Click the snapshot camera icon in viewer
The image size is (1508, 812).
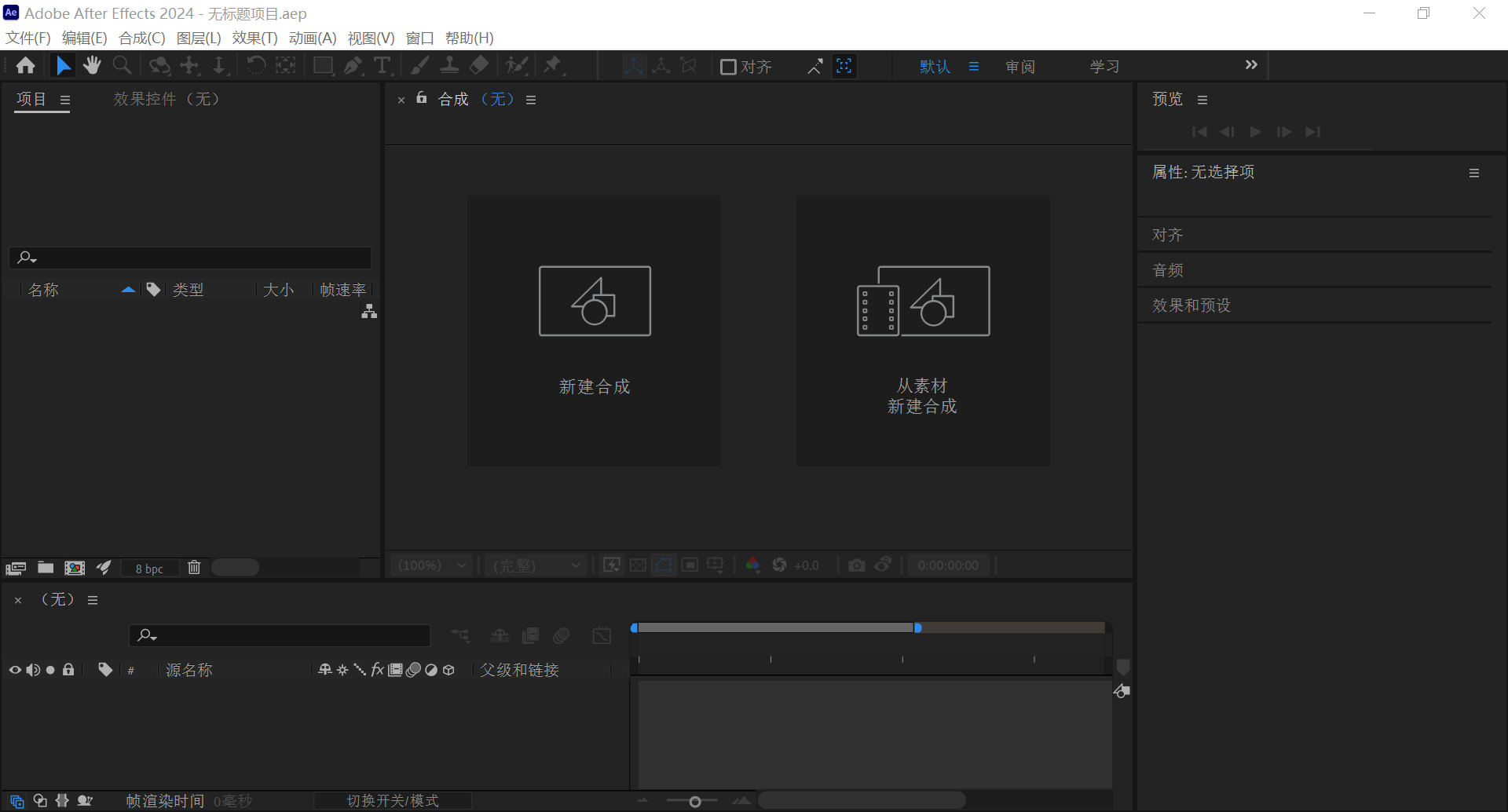click(x=857, y=565)
